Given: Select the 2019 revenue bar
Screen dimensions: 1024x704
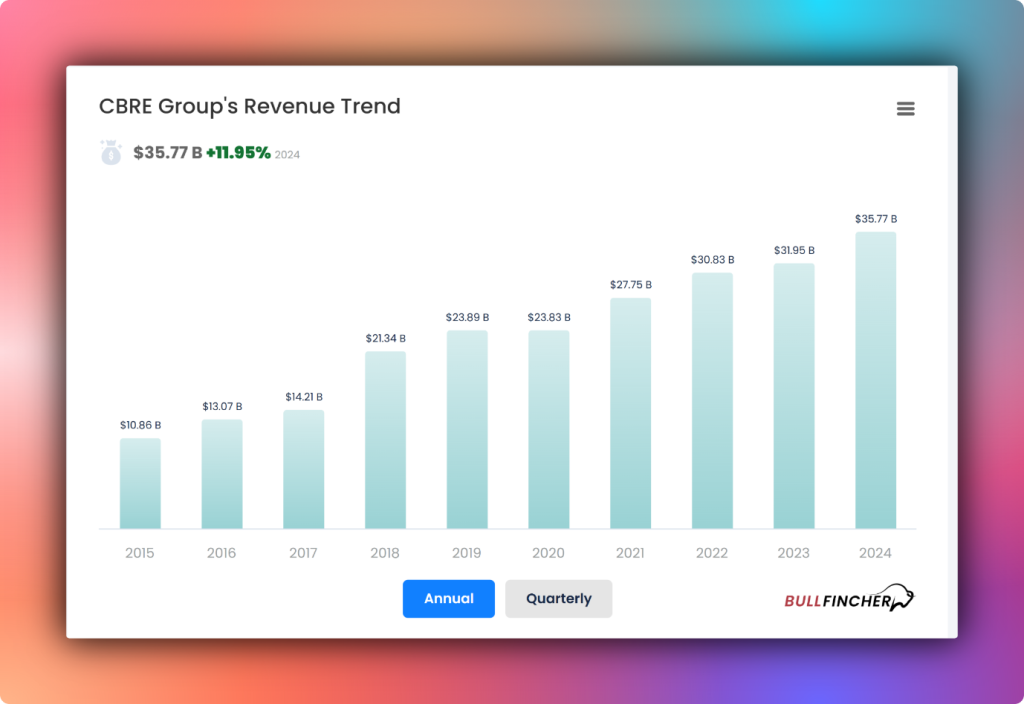Looking at the screenshot, I should pos(467,429).
